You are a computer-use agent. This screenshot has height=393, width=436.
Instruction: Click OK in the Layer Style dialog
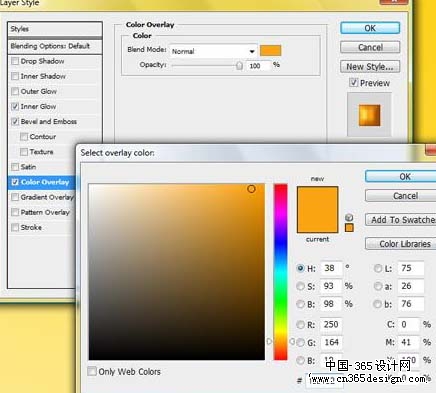[370, 28]
